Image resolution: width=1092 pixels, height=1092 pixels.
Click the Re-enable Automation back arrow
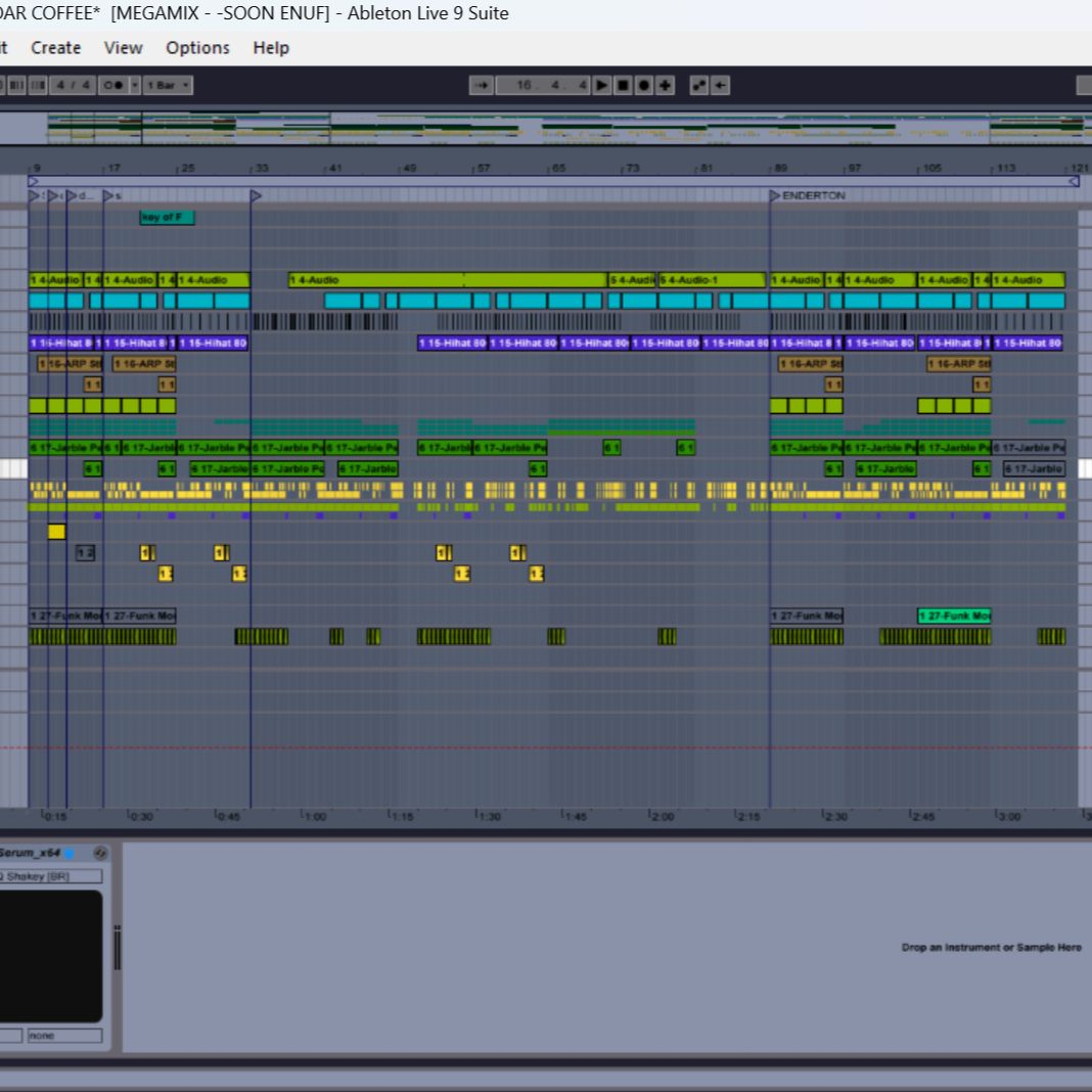(720, 85)
